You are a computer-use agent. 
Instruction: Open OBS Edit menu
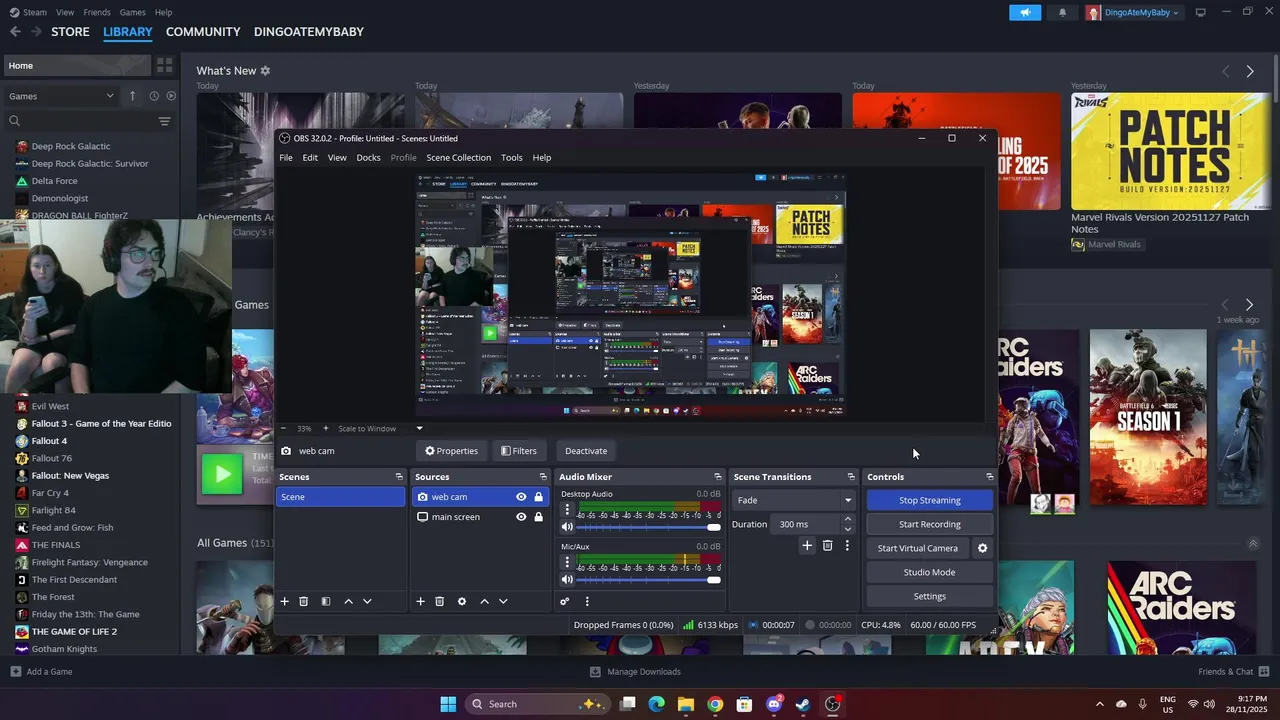[x=310, y=157]
